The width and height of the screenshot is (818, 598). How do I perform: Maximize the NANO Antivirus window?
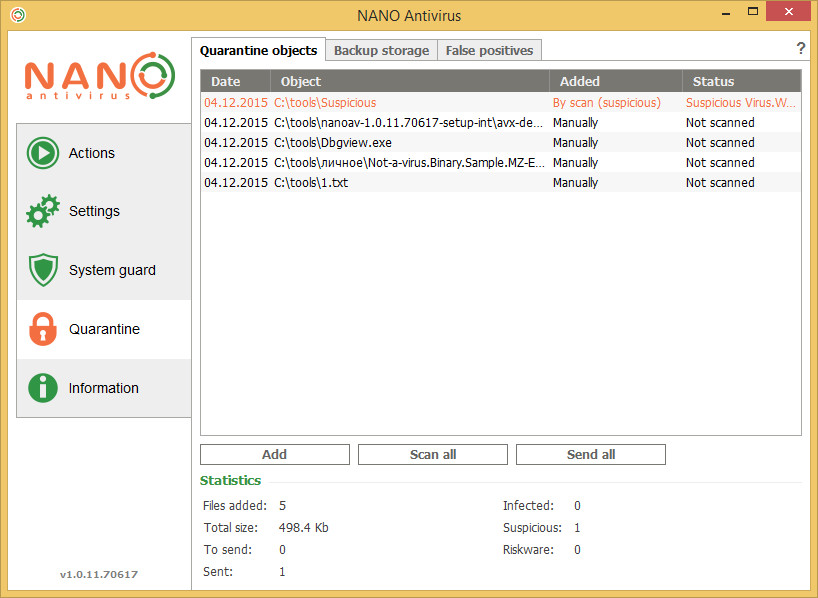(x=753, y=11)
